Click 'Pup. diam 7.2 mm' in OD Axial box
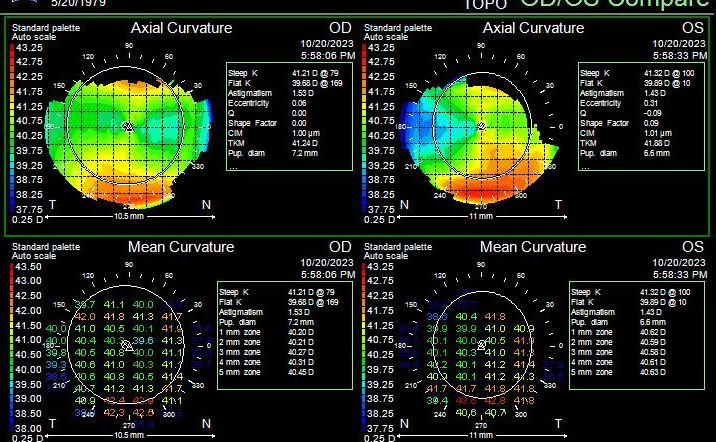Image resolution: width=716 pixels, height=442 pixels. [x=273, y=153]
